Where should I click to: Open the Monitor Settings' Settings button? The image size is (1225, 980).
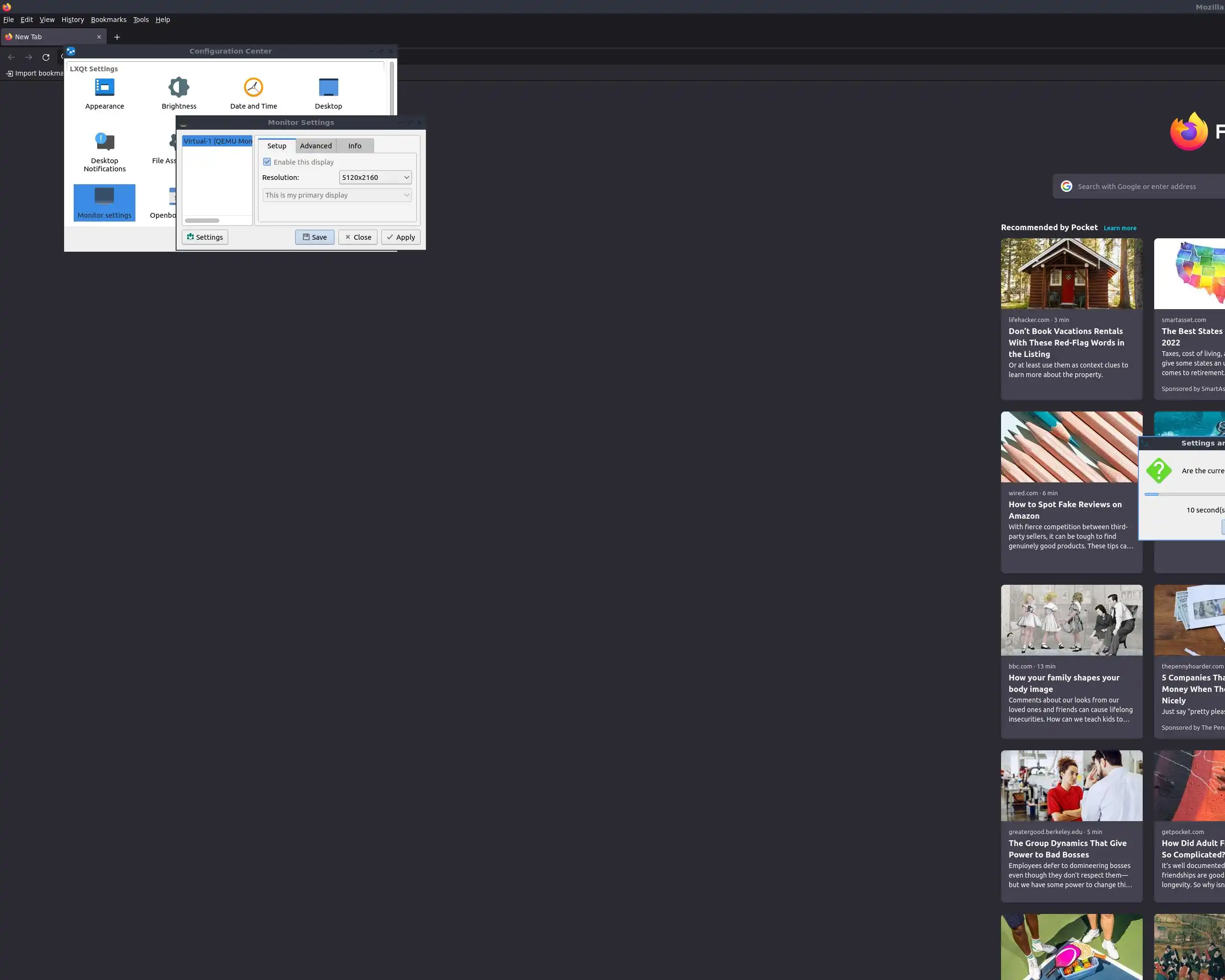coord(204,237)
